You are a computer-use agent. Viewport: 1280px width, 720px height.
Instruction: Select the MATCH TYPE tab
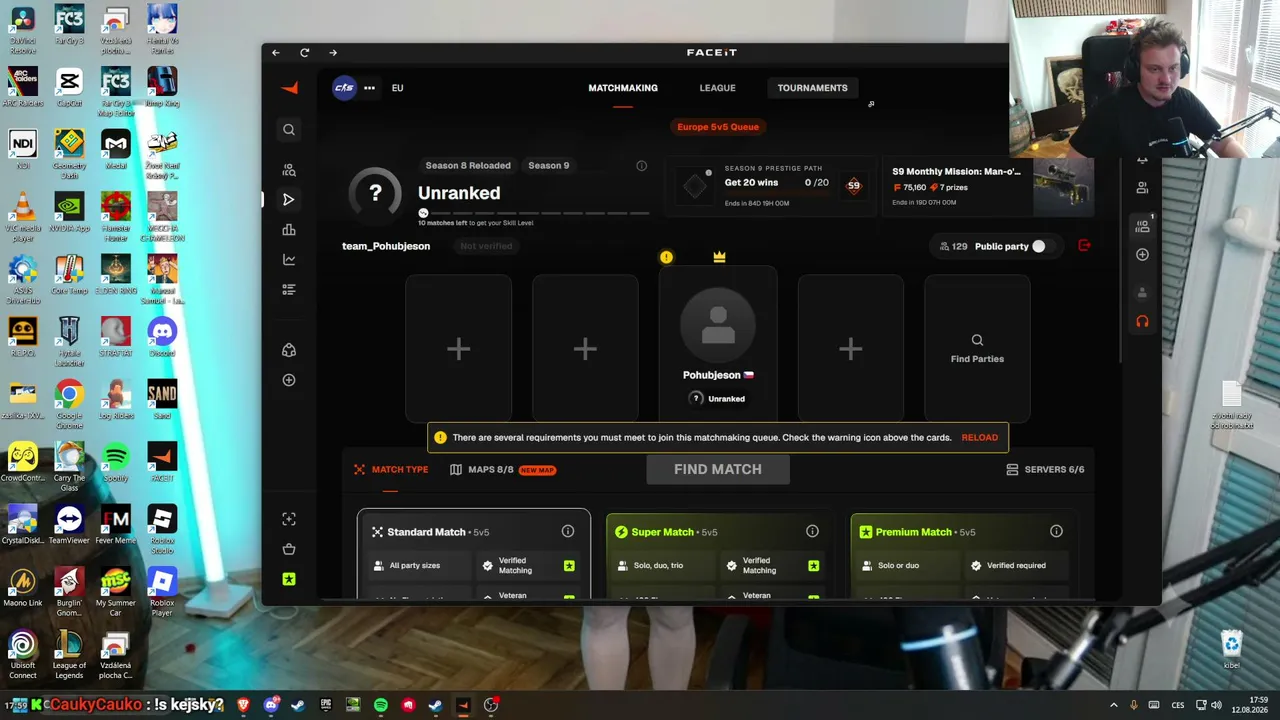point(390,470)
